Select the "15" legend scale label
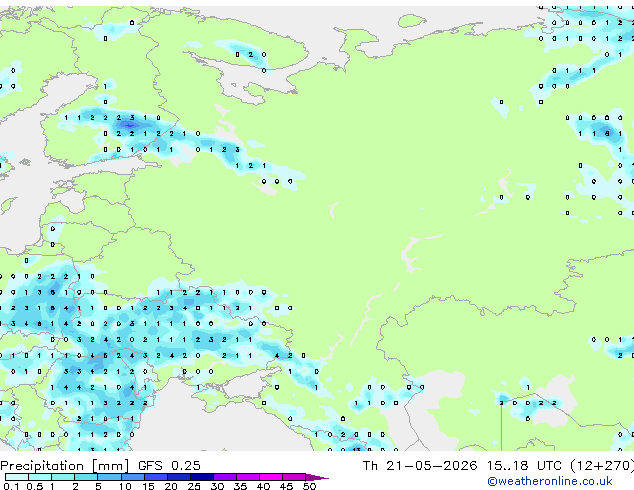Viewport: 634px width, 490px height. [x=148, y=486]
